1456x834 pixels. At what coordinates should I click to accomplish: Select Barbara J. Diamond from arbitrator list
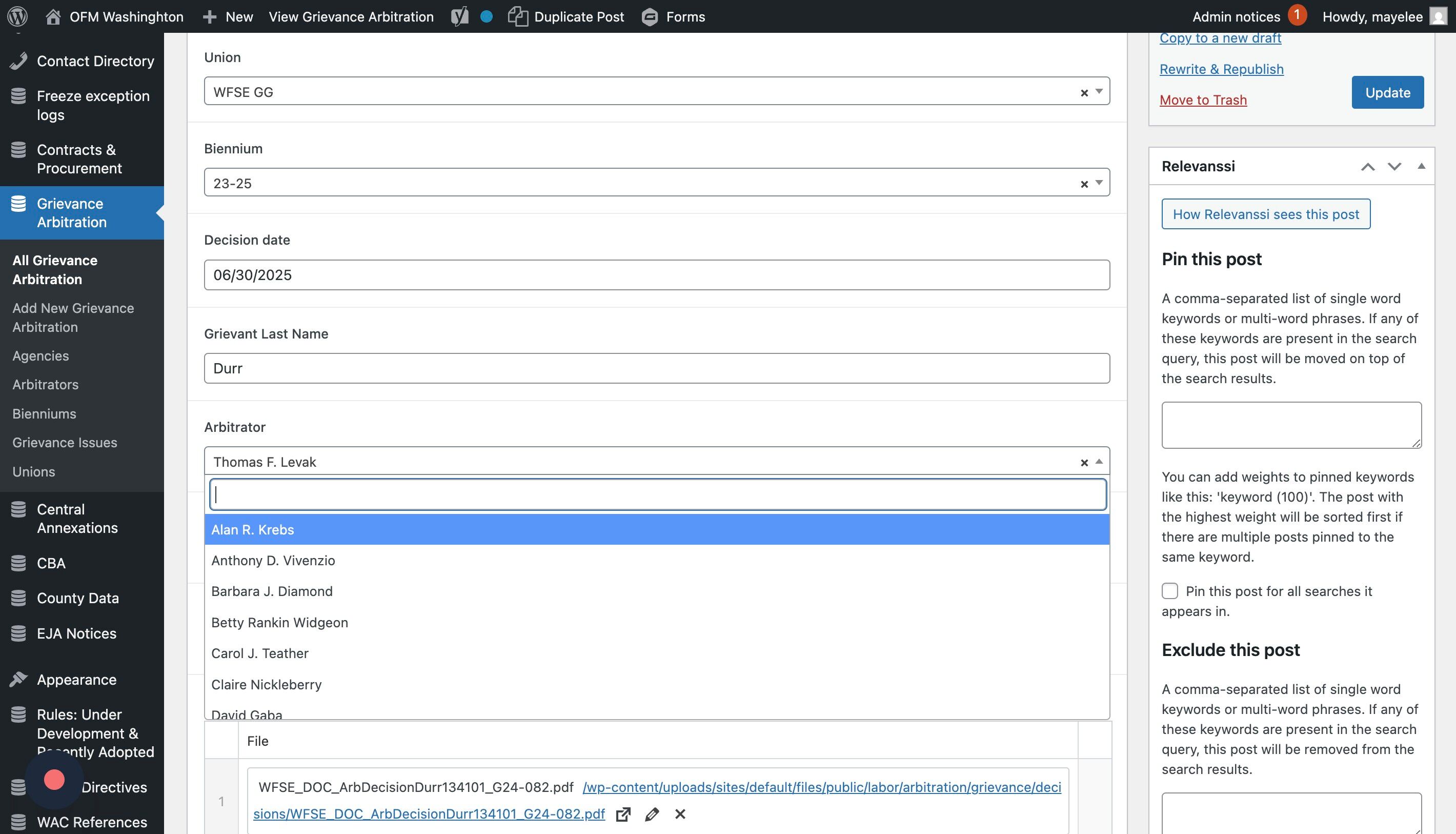pyautogui.click(x=271, y=591)
